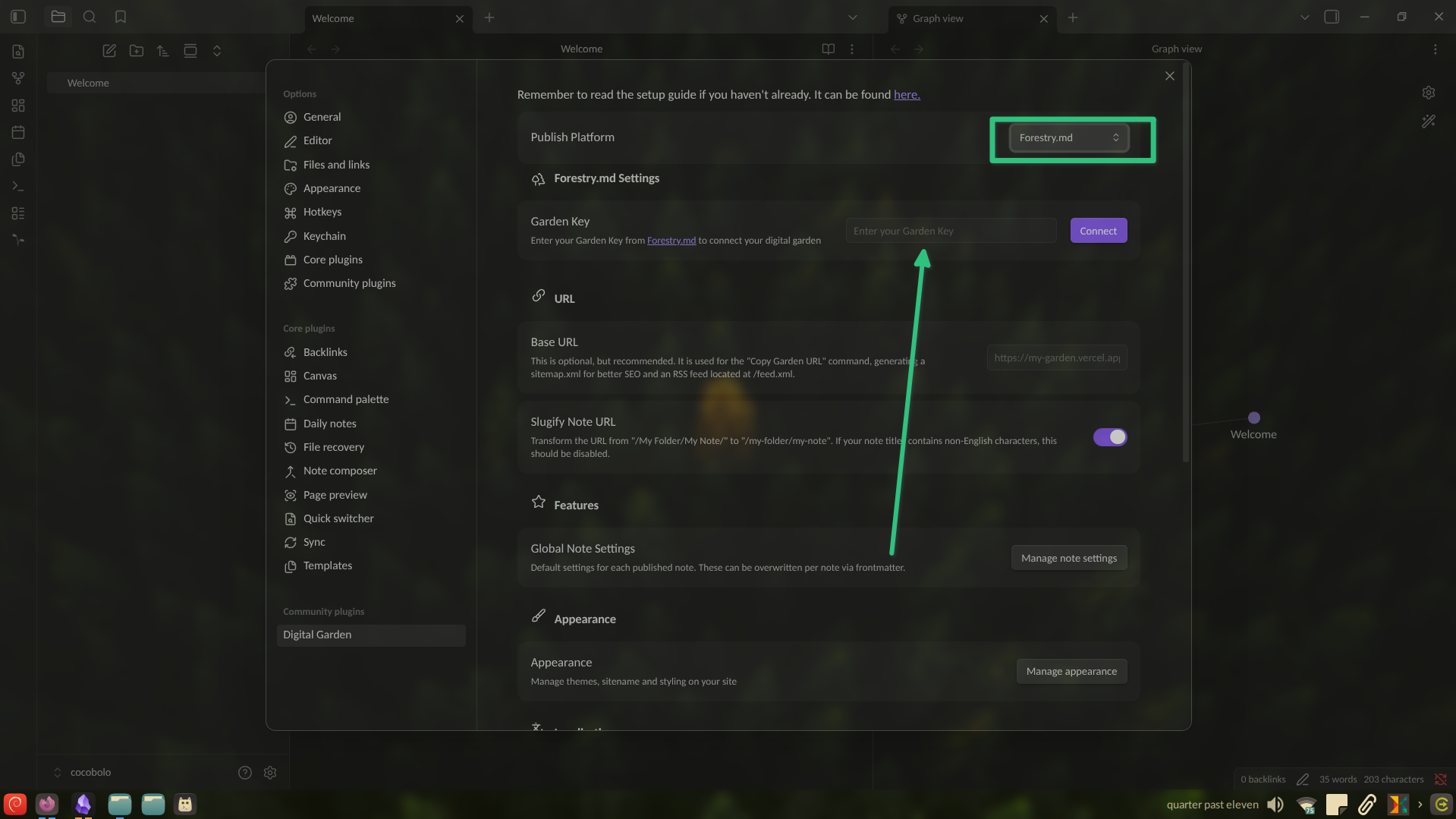The width and height of the screenshot is (1456, 819).
Task: Open the vault settings gear icon
Action: (270, 773)
